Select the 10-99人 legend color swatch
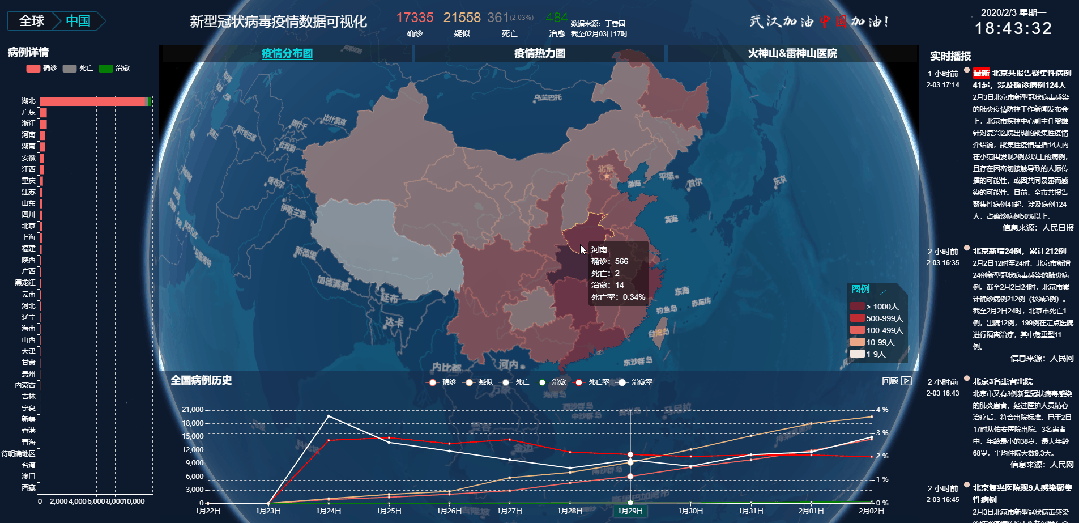This screenshot has height=523, width=1079. (857, 342)
